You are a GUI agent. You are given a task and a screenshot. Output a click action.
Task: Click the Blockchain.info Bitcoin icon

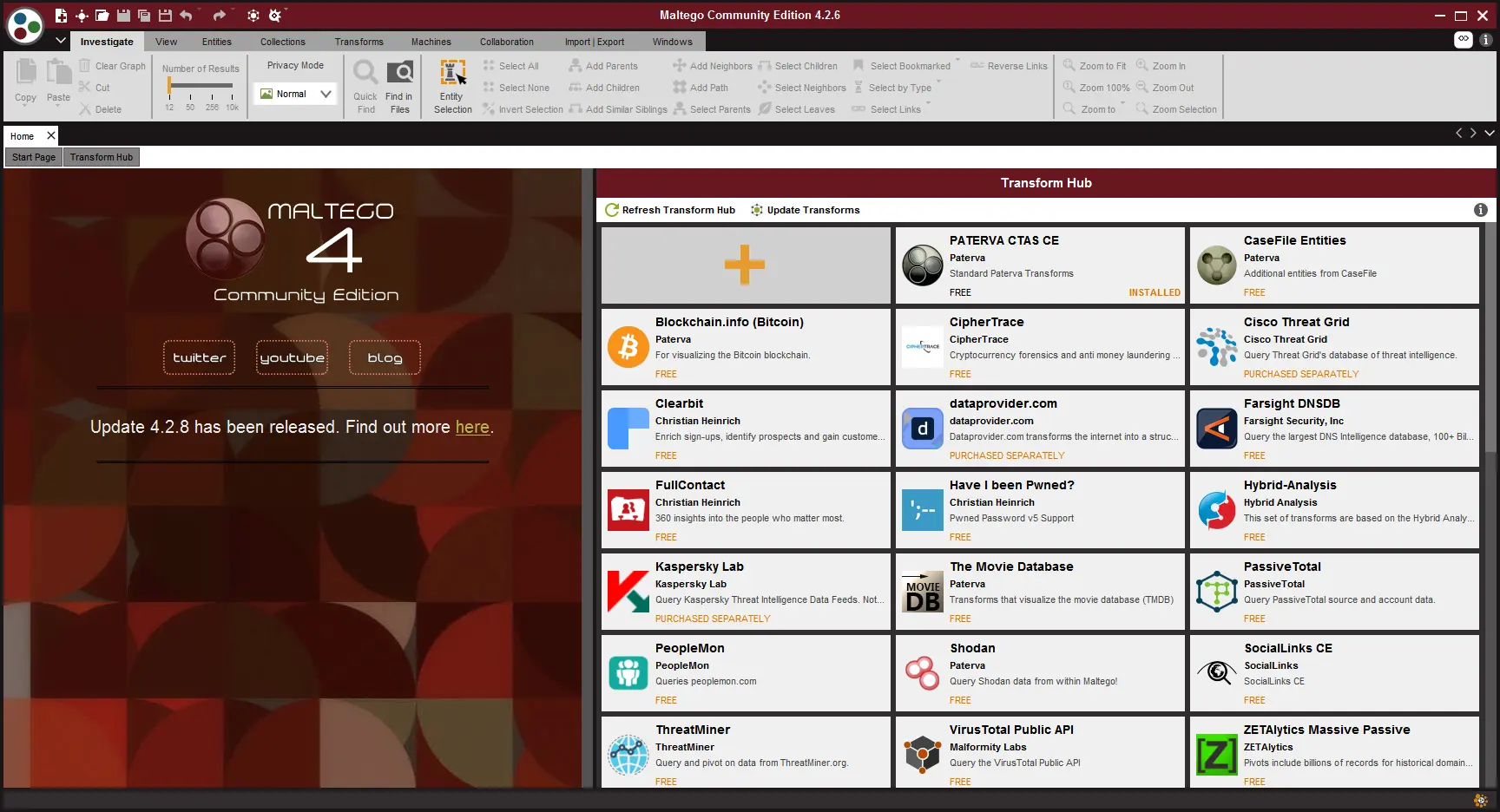(x=628, y=347)
